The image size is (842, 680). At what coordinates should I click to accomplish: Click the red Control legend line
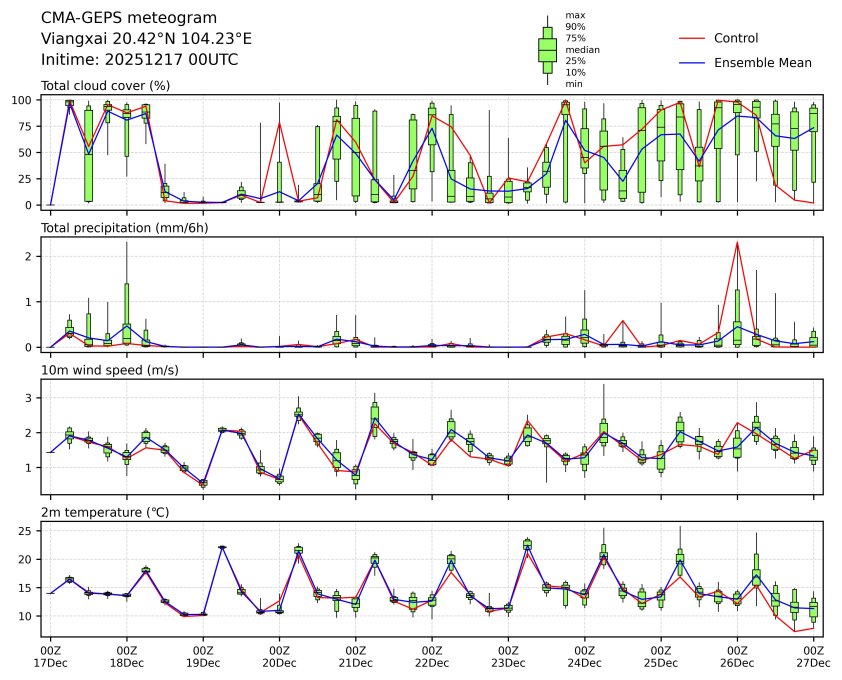(692, 39)
